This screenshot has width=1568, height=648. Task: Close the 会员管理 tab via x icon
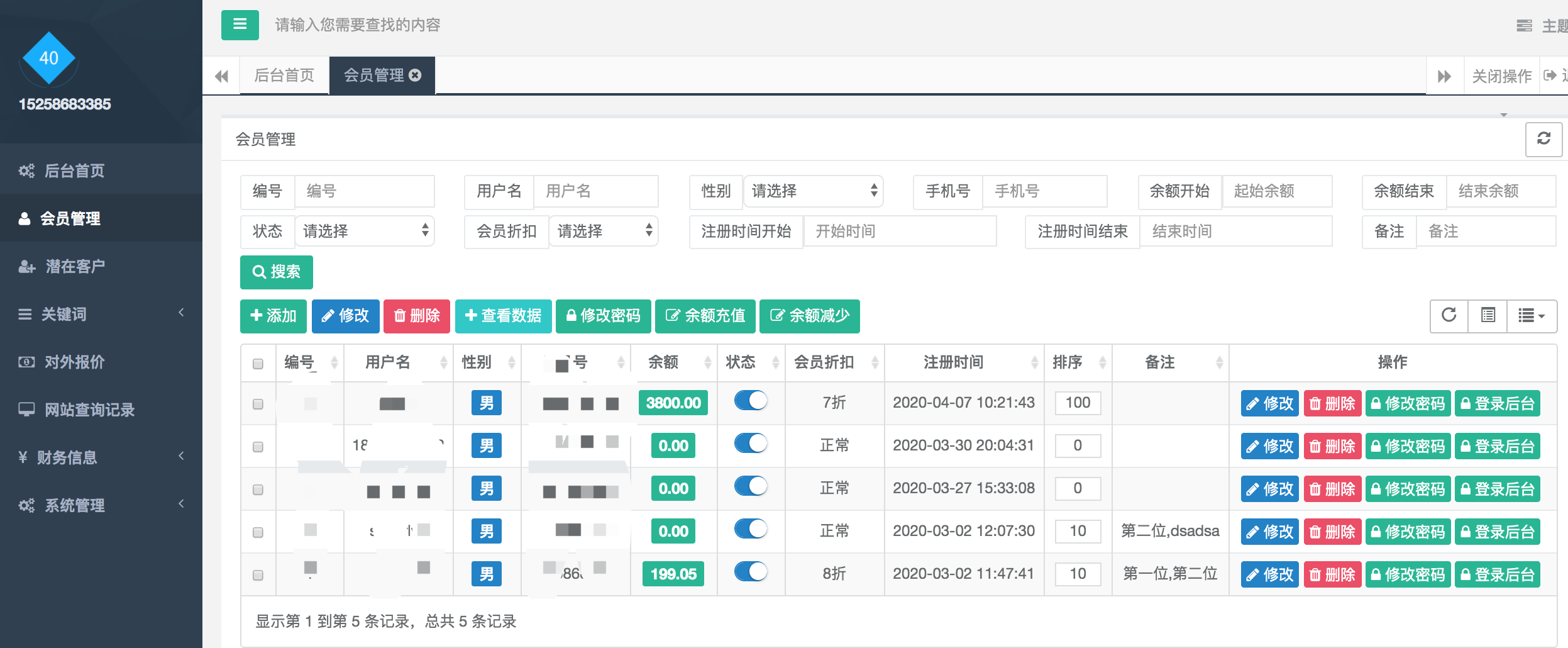tap(415, 75)
